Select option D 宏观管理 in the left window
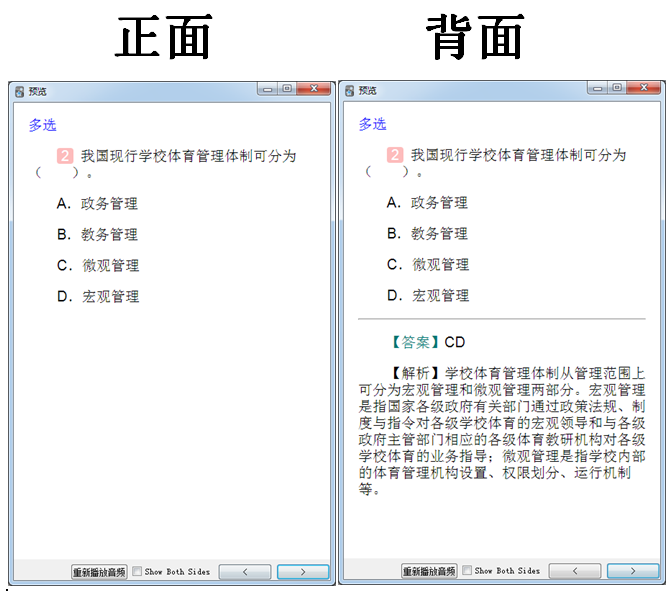670x591 pixels. tap(98, 296)
